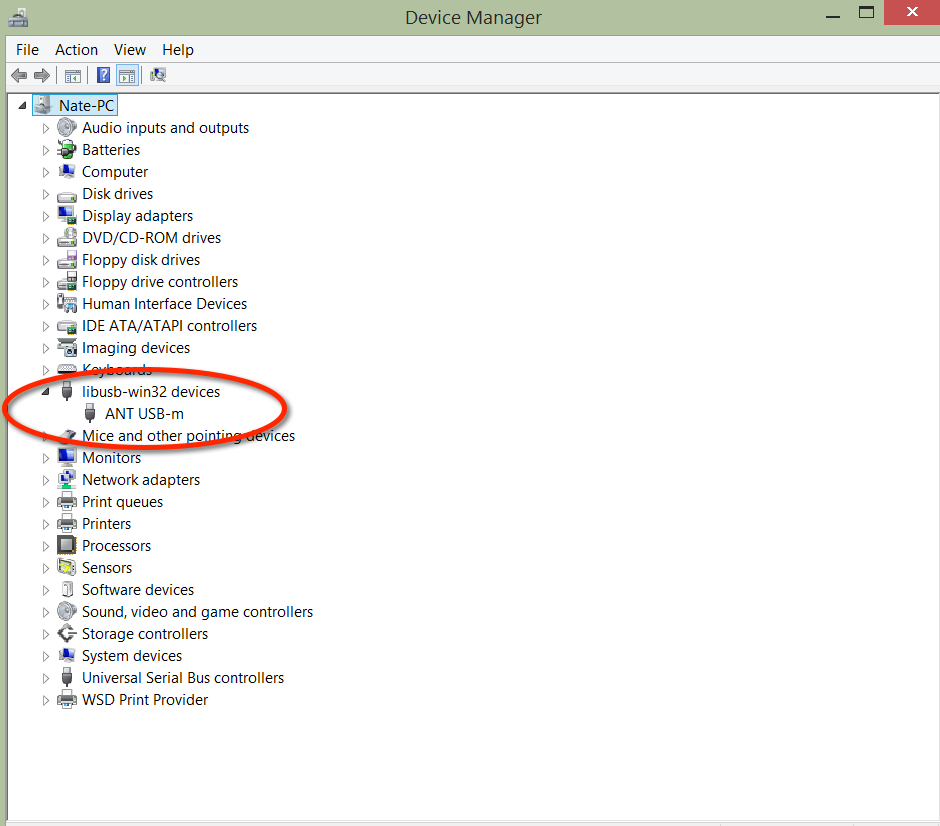940x826 pixels.
Task: Select the Sensors label
Action: coord(107,568)
